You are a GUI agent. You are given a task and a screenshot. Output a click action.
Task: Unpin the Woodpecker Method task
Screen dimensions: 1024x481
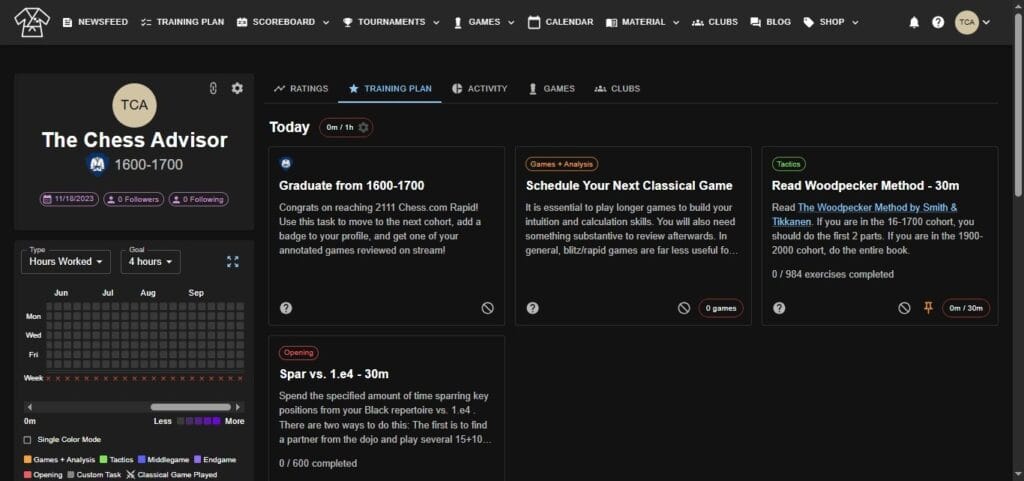(x=928, y=308)
